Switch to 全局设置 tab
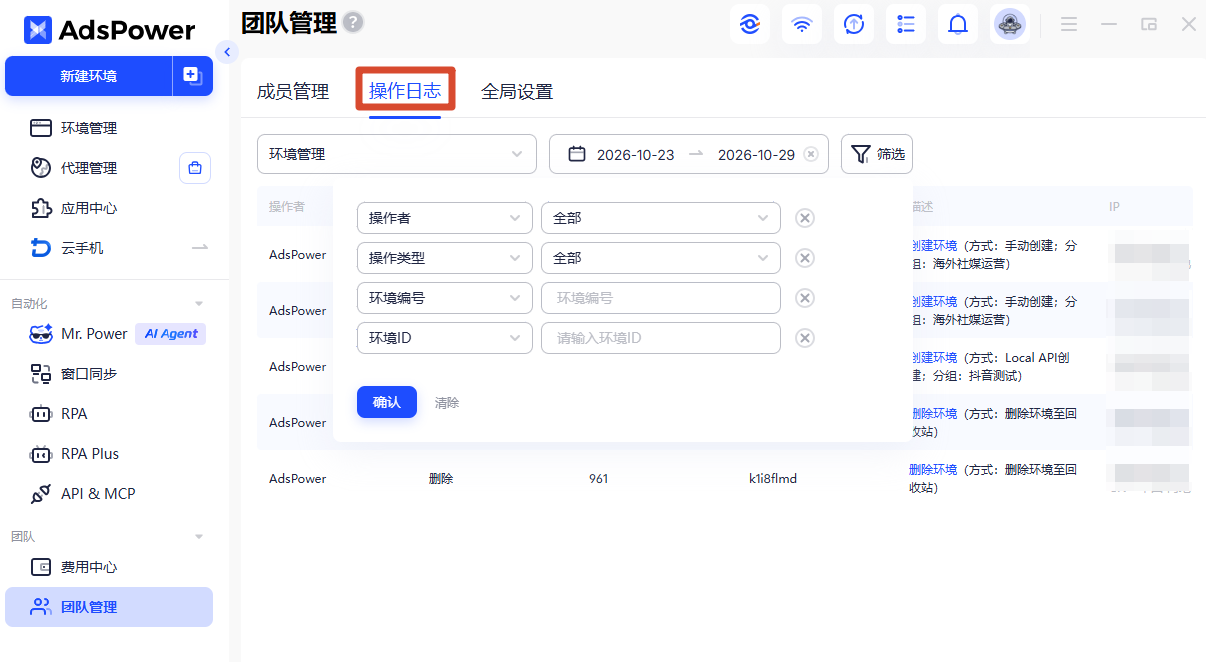Screen dimensions: 1206x662 point(517,92)
